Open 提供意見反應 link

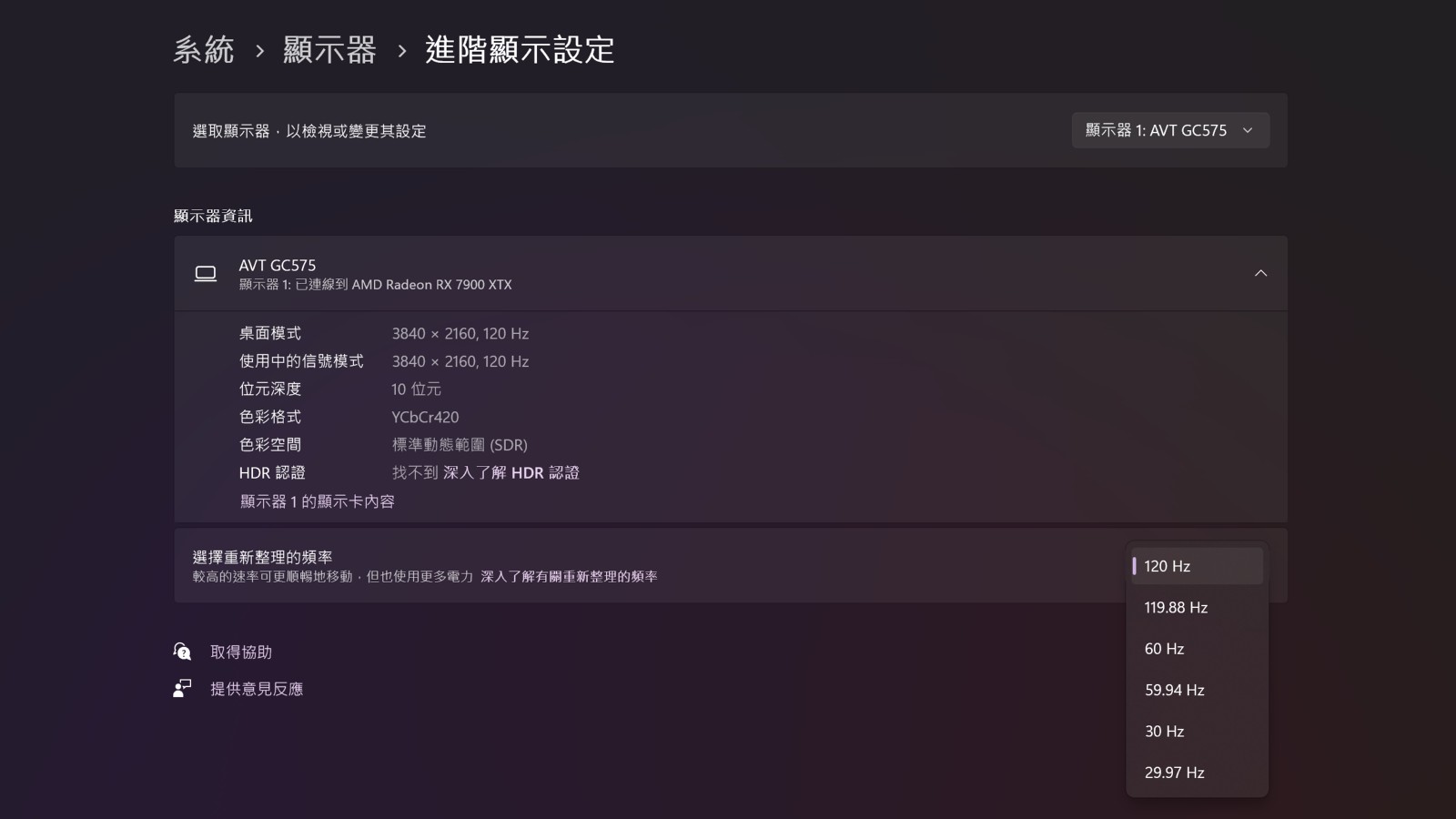(x=257, y=689)
